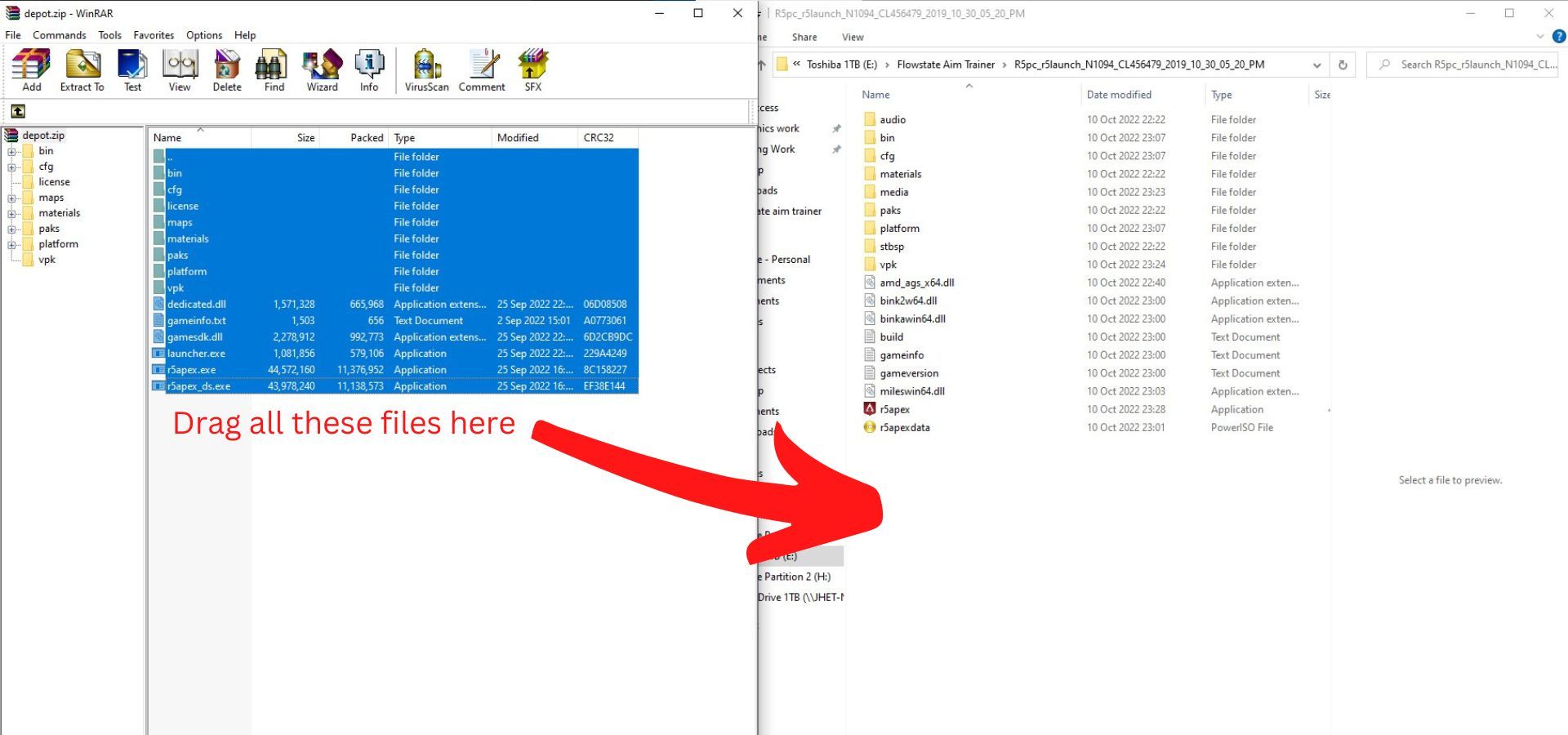The height and width of the screenshot is (735, 1568).
Task: Open the Help menu in WinRAR
Action: click(x=245, y=35)
